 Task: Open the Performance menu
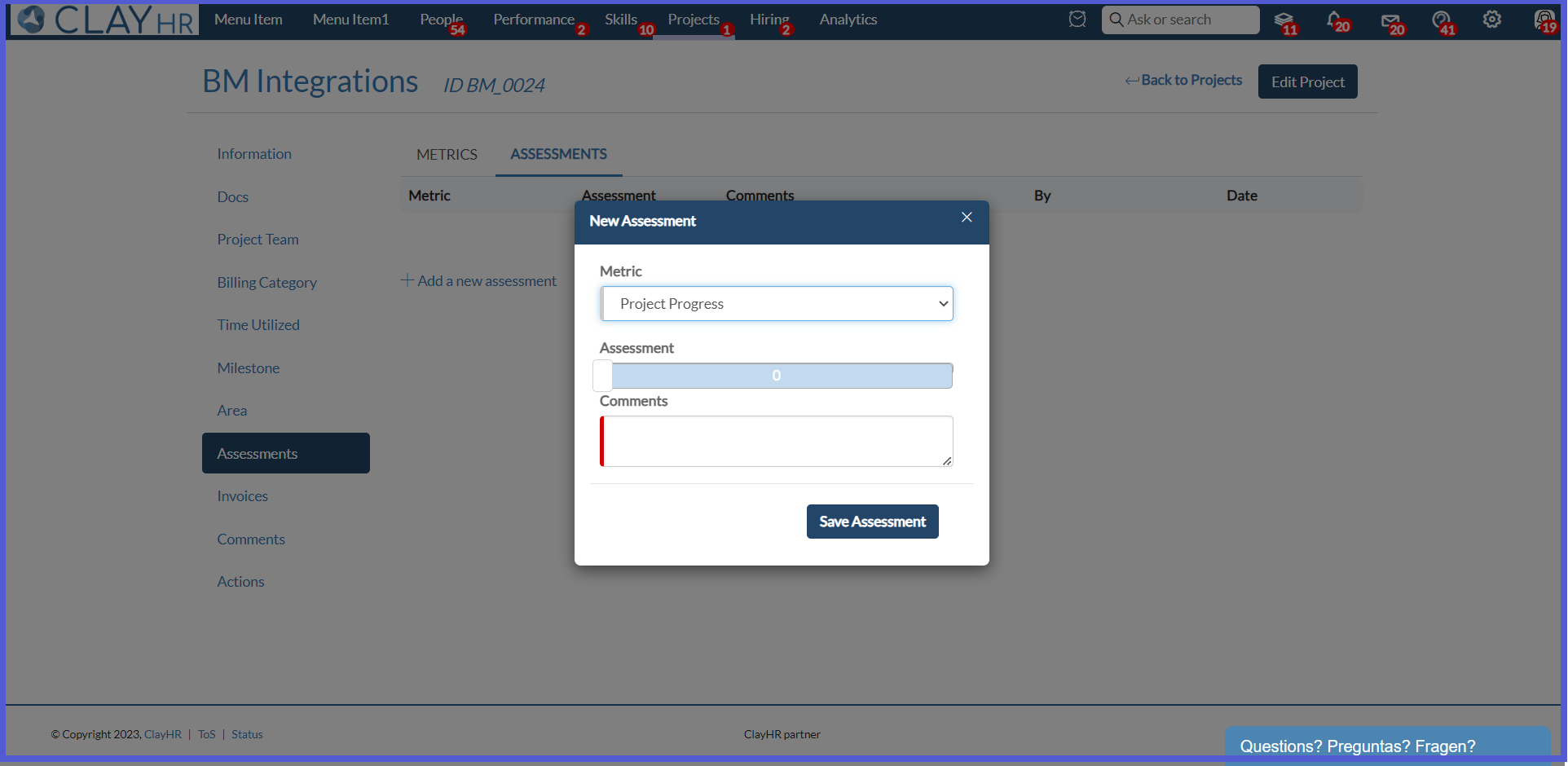point(534,20)
